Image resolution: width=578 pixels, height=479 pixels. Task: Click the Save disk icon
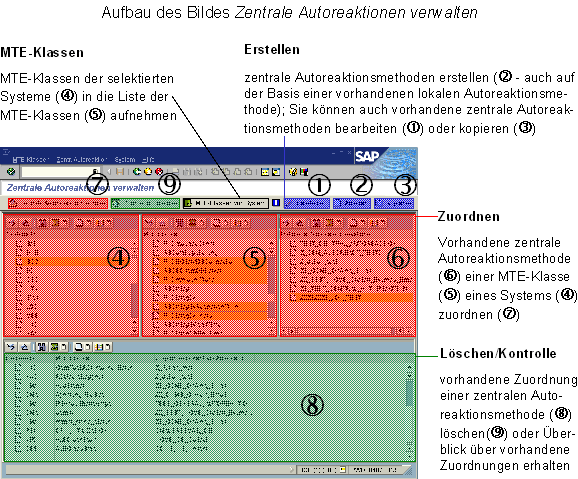(119, 171)
